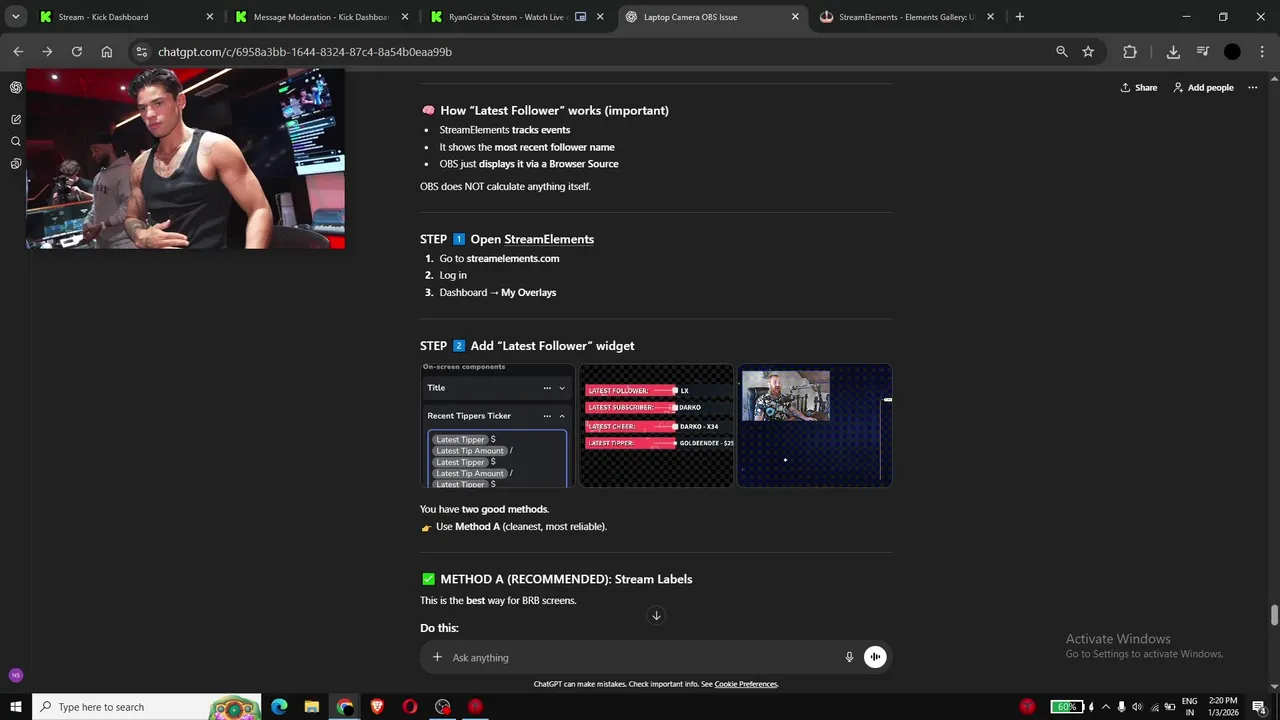Bookmark this page with the star icon
Image resolution: width=1280 pixels, height=720 pixels.
(1088, 52)
